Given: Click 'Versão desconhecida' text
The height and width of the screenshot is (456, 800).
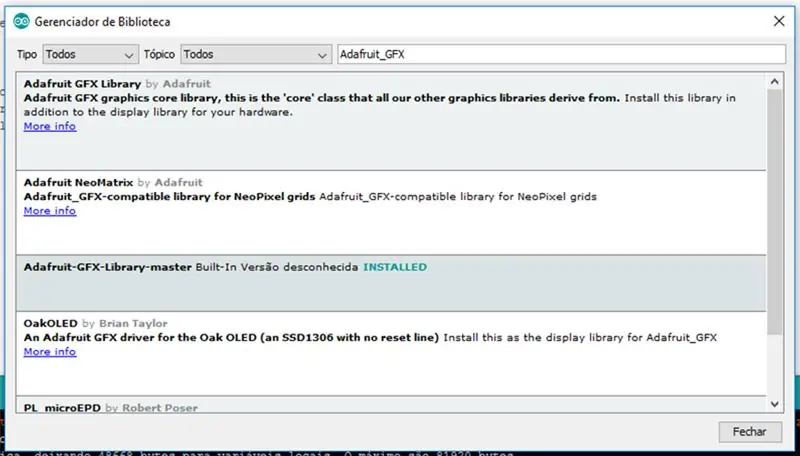Looking at the screenshot, I should (299, 267).
